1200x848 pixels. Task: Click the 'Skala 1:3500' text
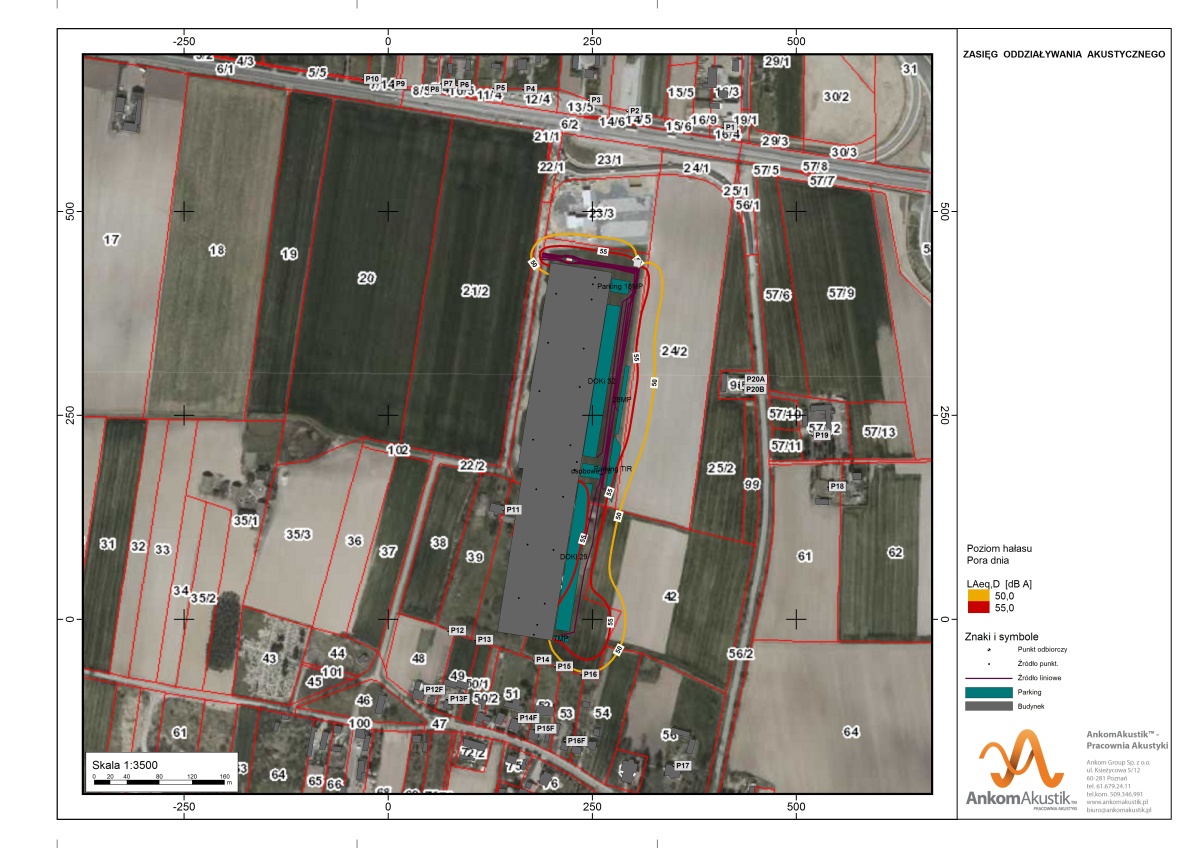pyautogui.click(x=124, y=765)
